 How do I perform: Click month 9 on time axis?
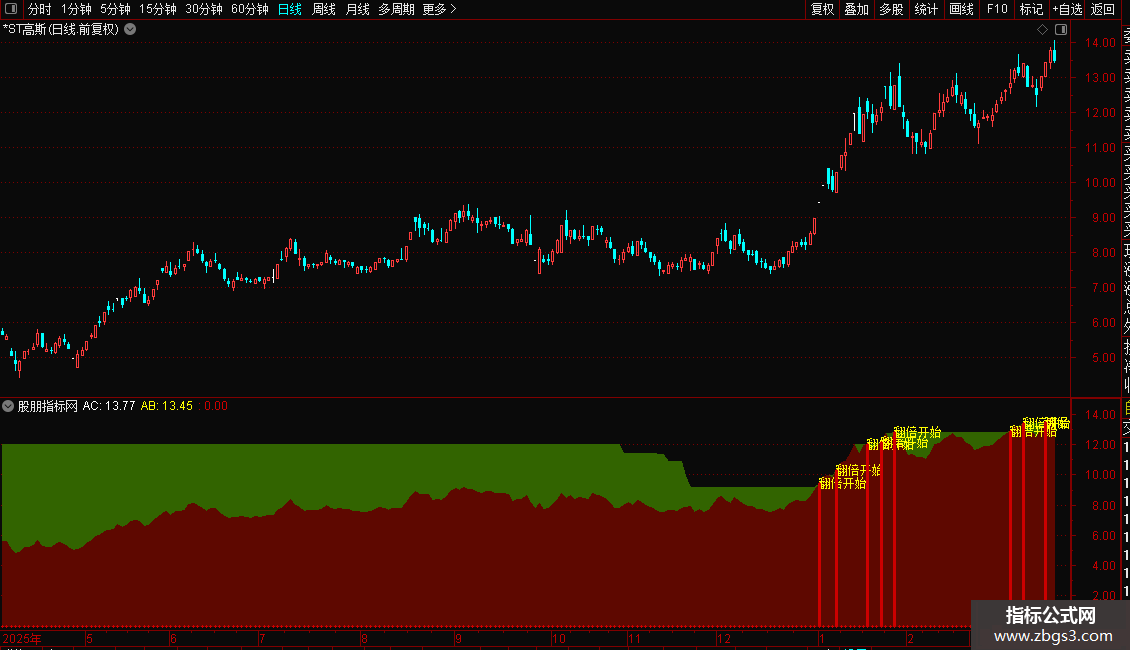458,639
